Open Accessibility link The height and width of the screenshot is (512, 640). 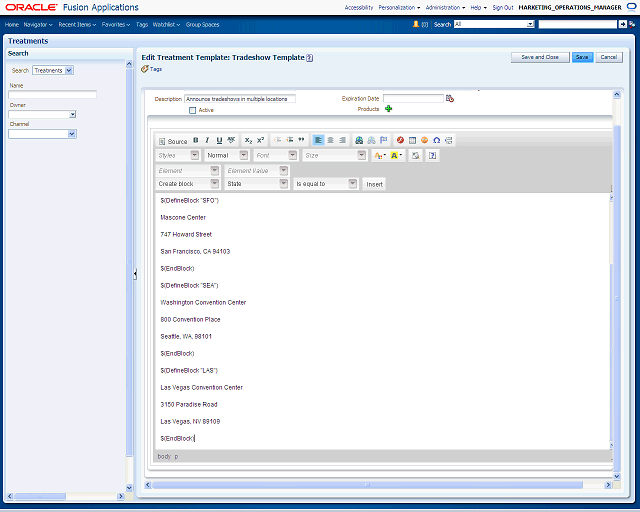[359, 7]
